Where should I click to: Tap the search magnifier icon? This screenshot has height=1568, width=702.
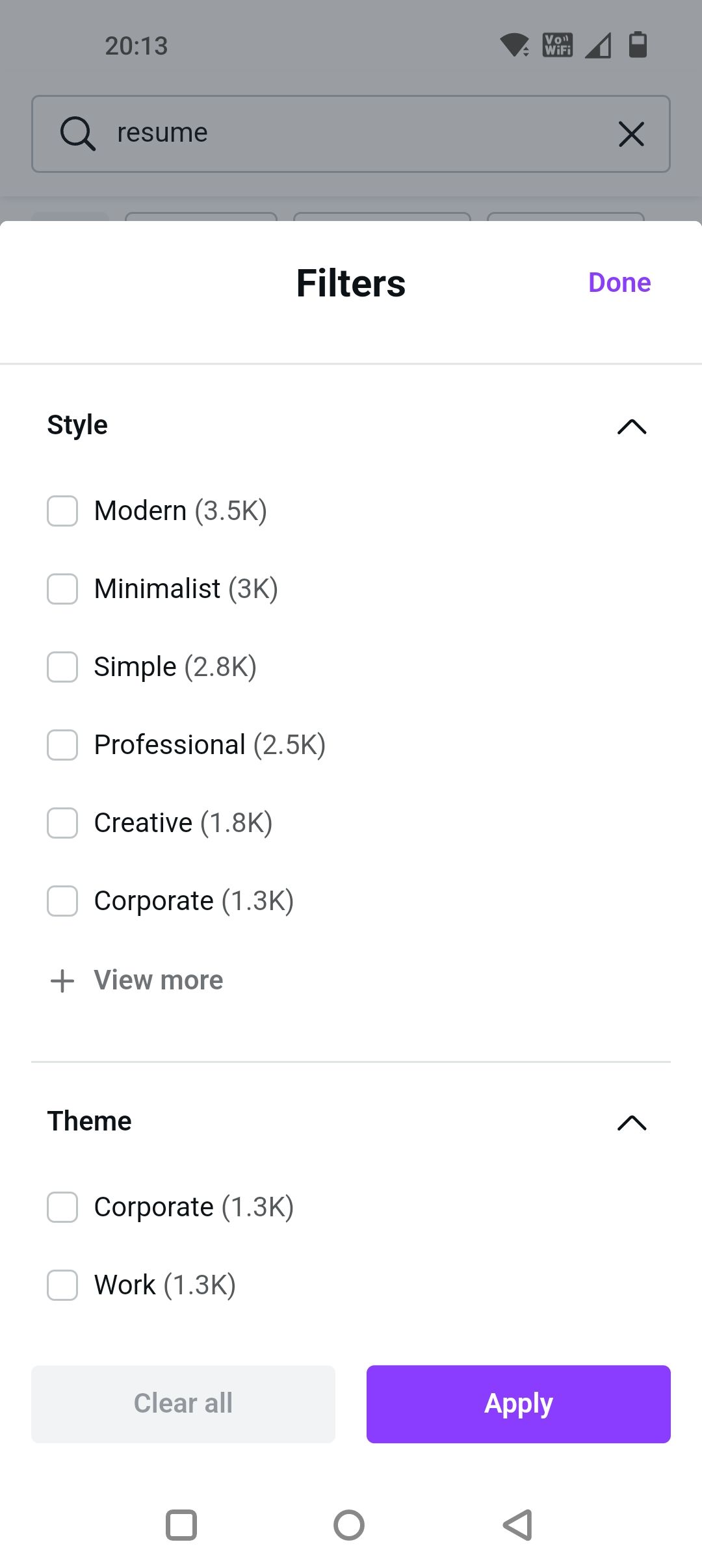click(x=78, y=134)
